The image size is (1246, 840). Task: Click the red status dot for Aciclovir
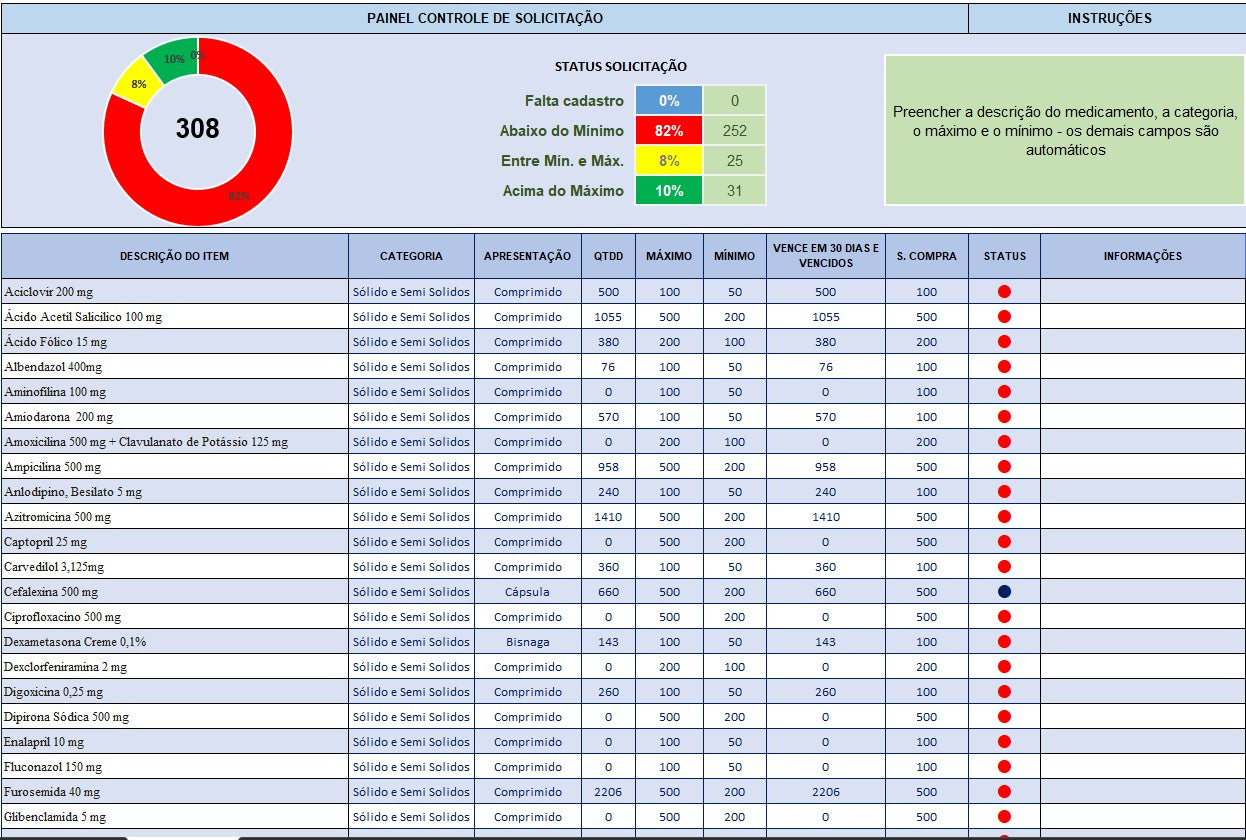(x=1004, y=292)
